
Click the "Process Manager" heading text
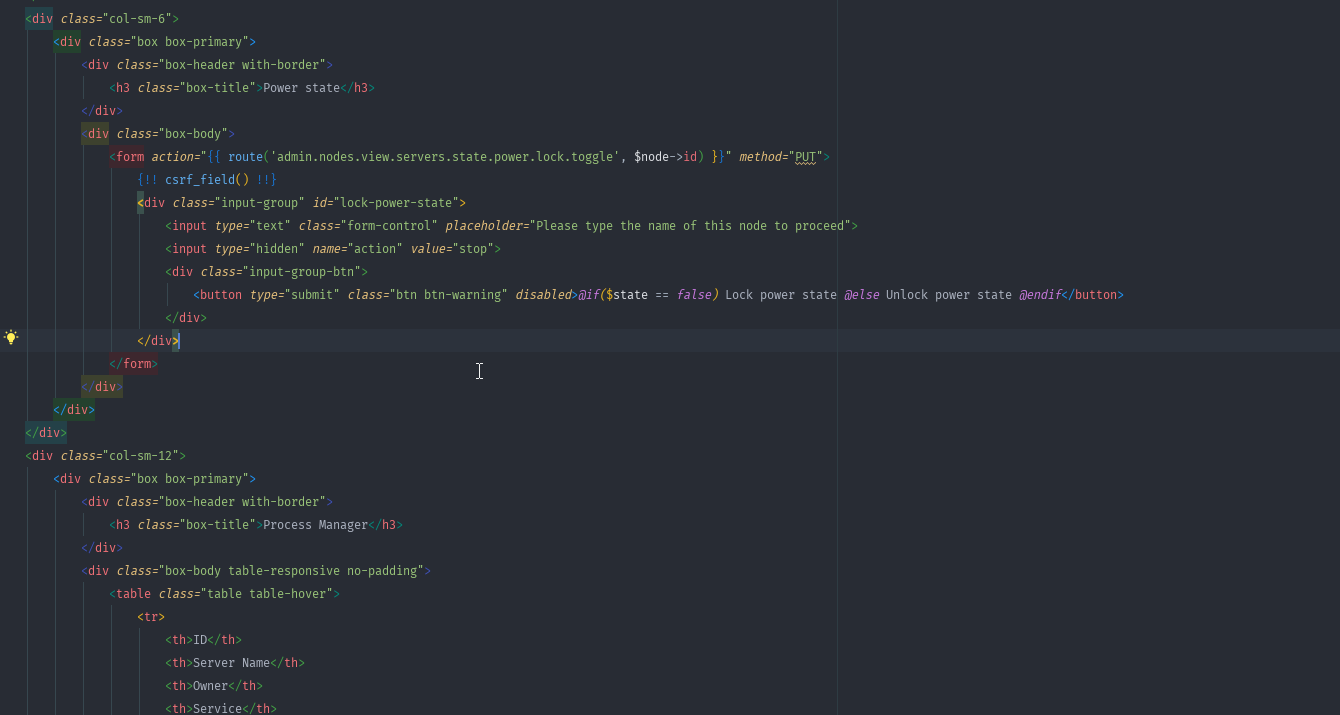pyautogui.click(x=315, y=525)
